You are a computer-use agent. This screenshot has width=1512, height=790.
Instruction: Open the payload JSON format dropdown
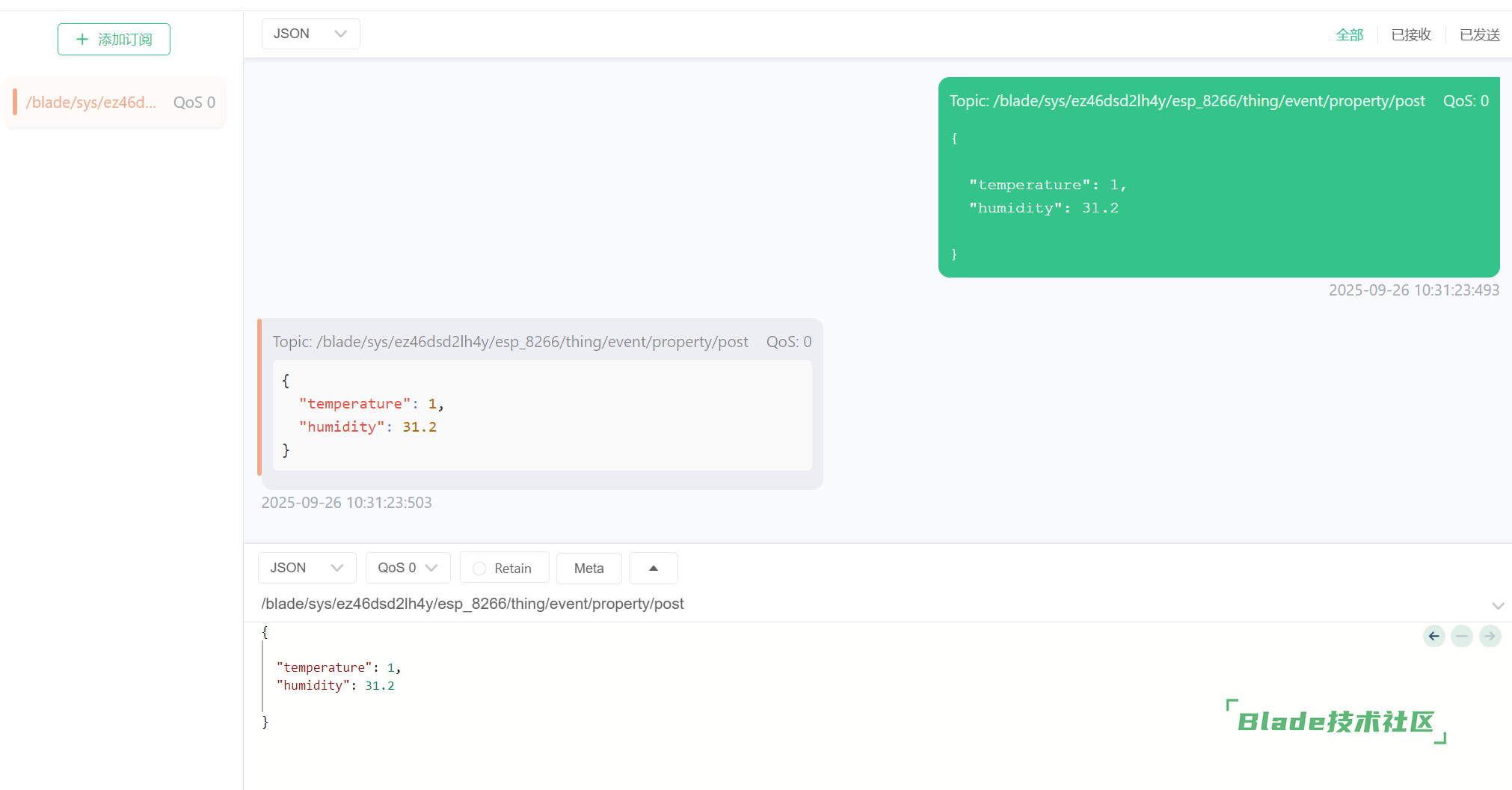[x=307, y=568]
